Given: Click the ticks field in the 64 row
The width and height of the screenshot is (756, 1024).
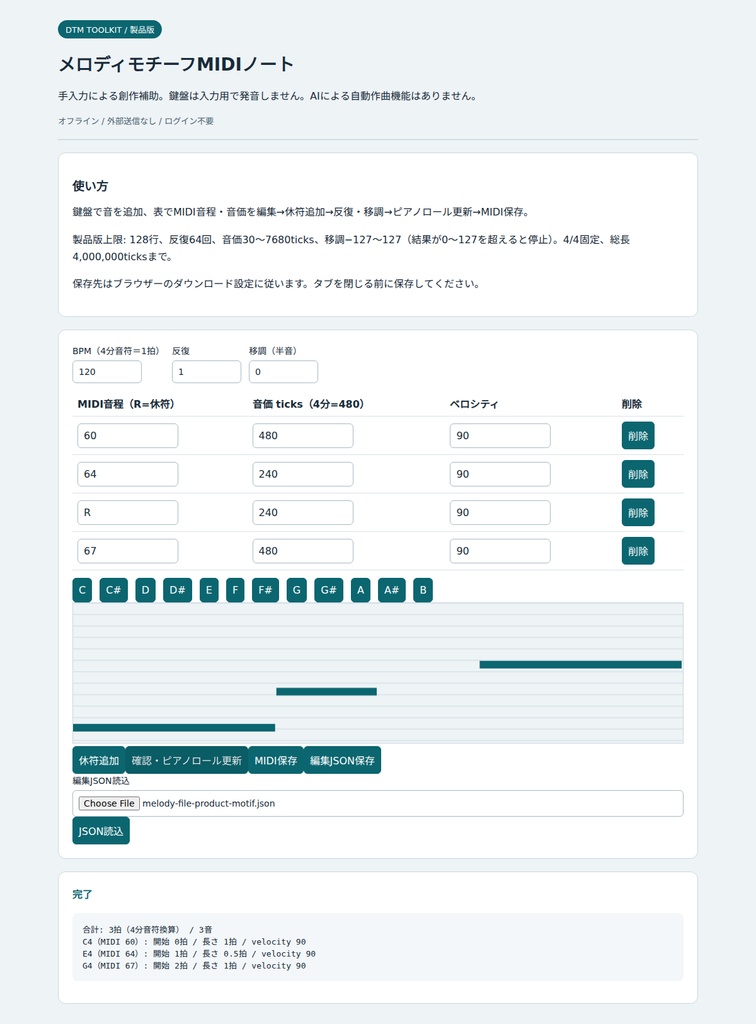Looking at the screenshot, I should click(x=303, y=474).
